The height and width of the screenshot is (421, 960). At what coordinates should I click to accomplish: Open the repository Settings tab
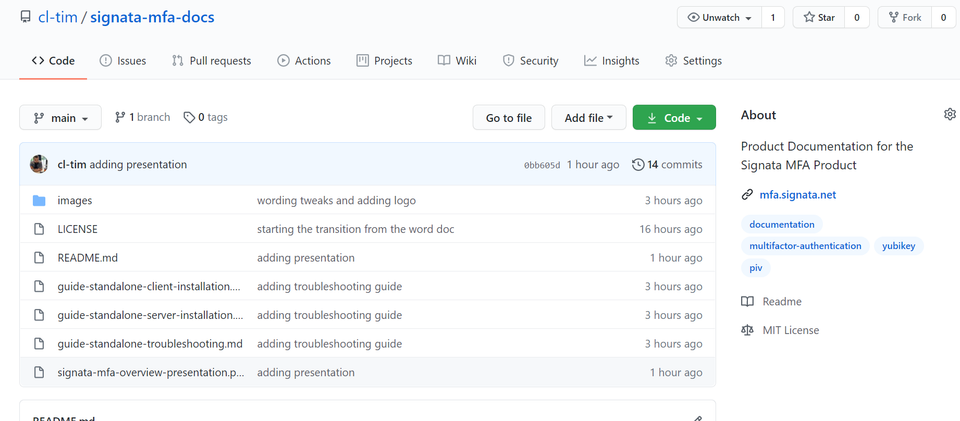pos(693,61)
